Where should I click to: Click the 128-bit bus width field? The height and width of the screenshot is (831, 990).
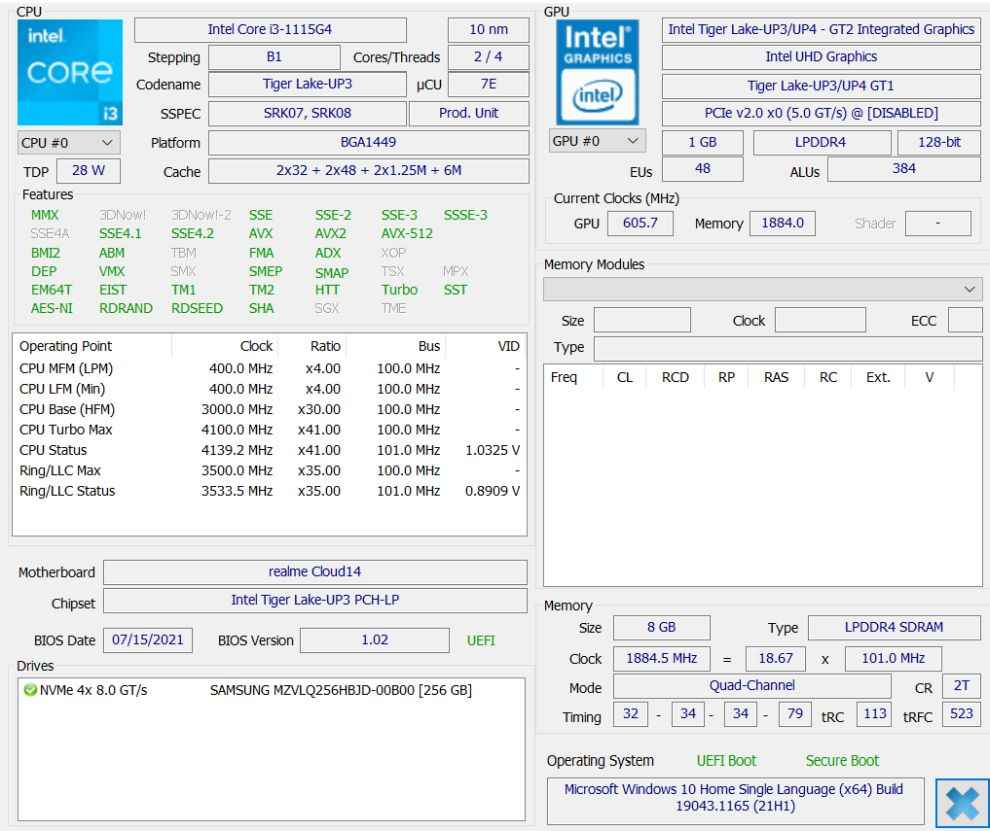[x=939, y=142]
